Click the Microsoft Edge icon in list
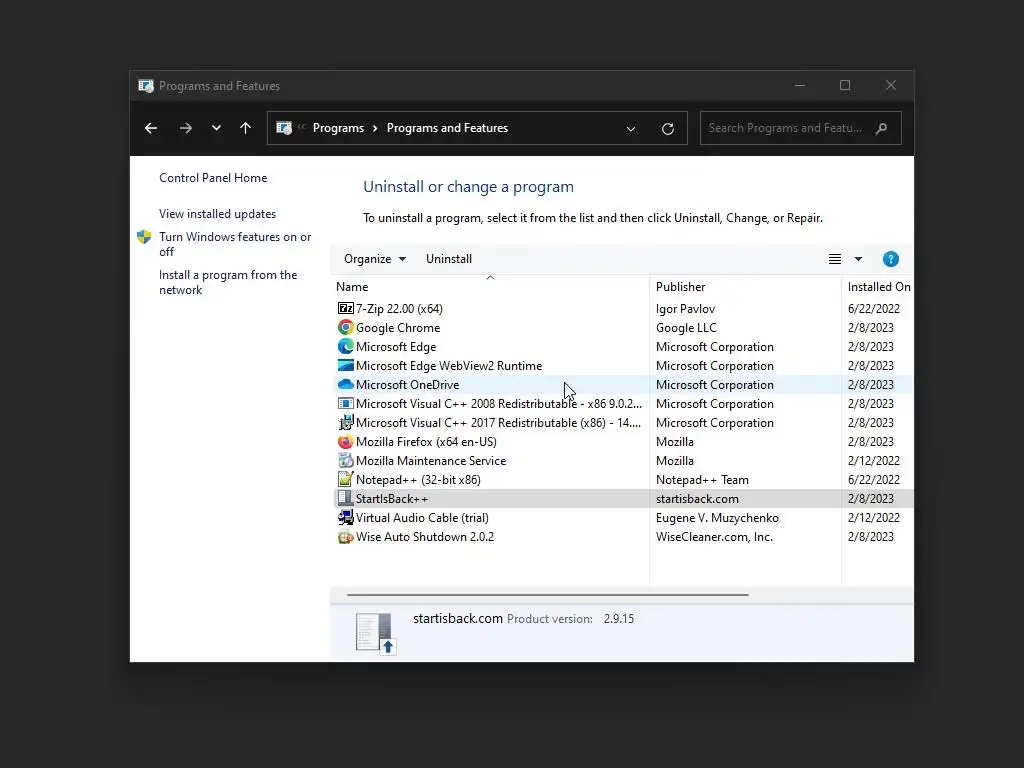This screenshot has width=1024, height=768. (x=345, y=346)
